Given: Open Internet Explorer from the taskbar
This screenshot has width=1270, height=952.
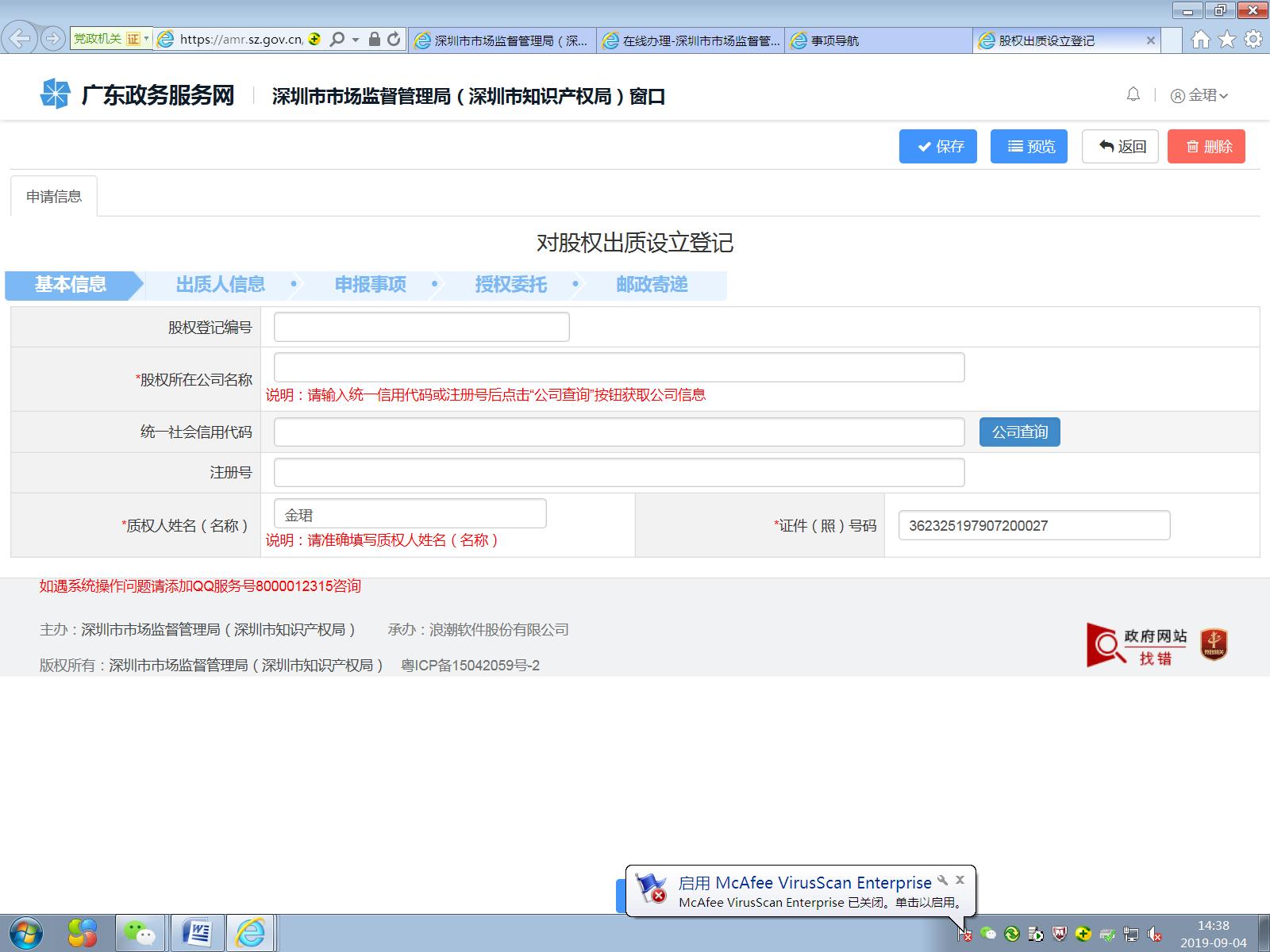Looking at the screenshot, I should pos(251,934).
